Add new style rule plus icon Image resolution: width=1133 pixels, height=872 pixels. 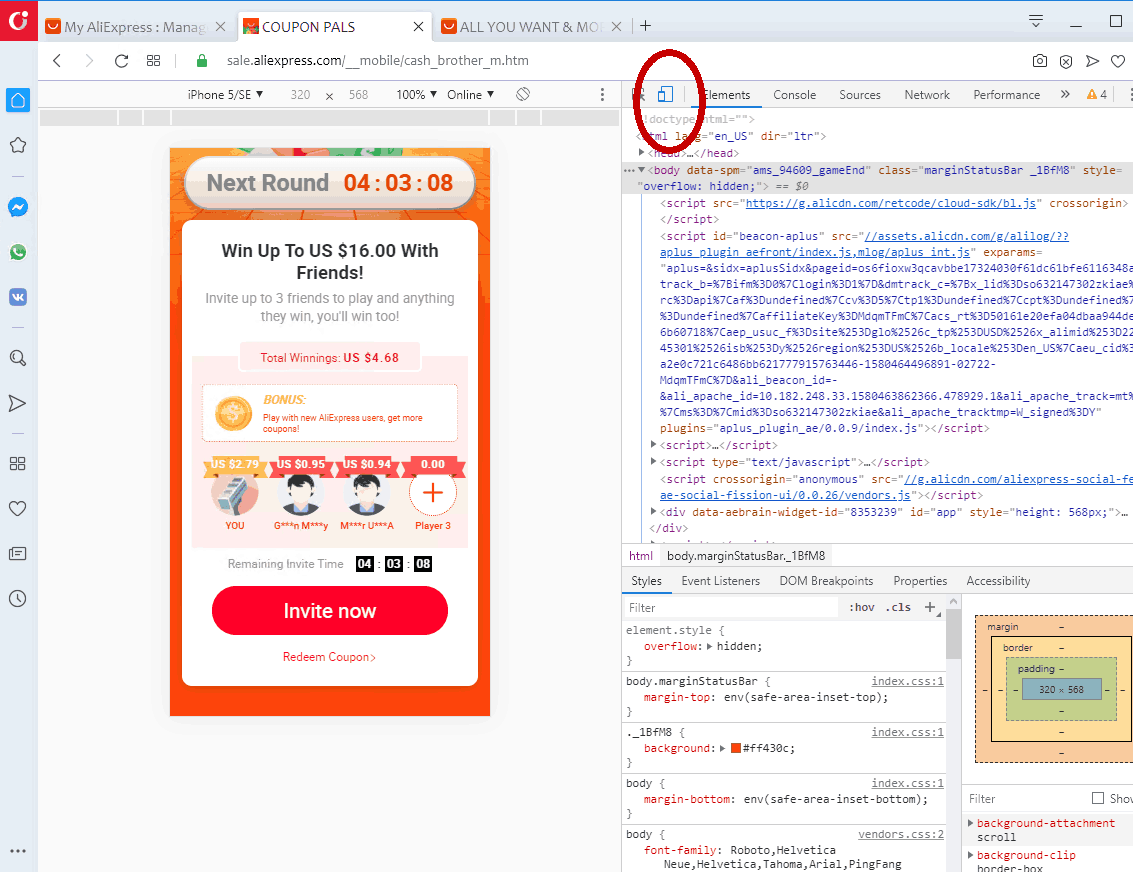[931, 608]
